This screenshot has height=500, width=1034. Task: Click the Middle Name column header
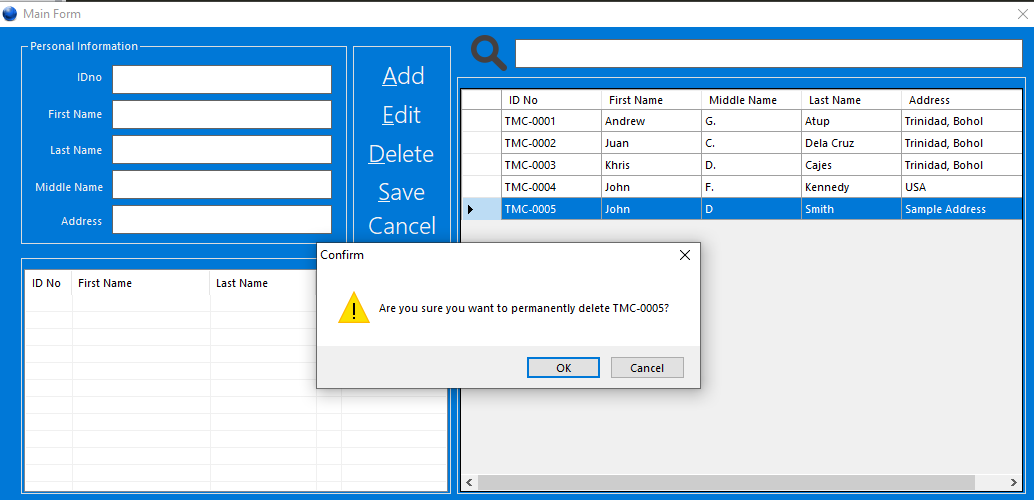coord(752,100)
